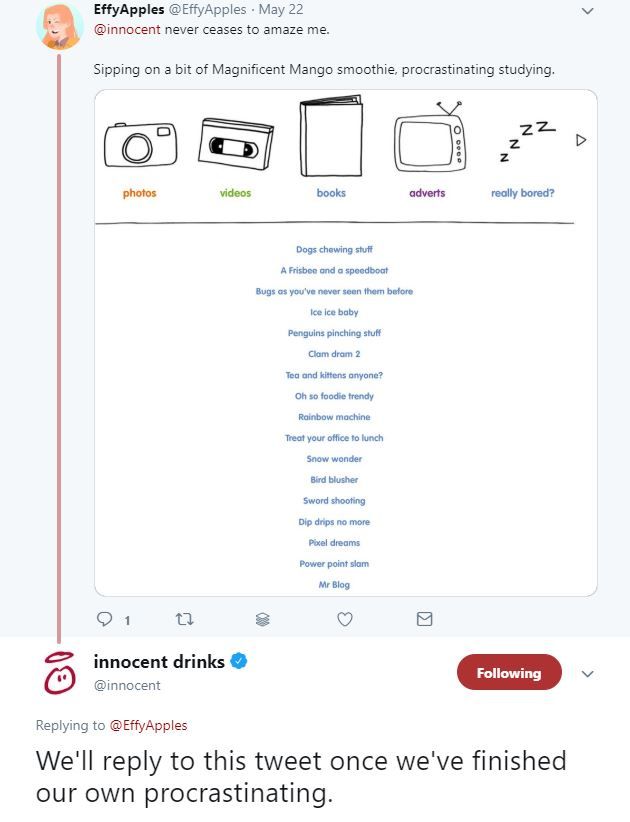Image resolution: width=630 pixels, height=822 pixels.
Task: Open the @EffyApples mention link
Action: (148, 725)
